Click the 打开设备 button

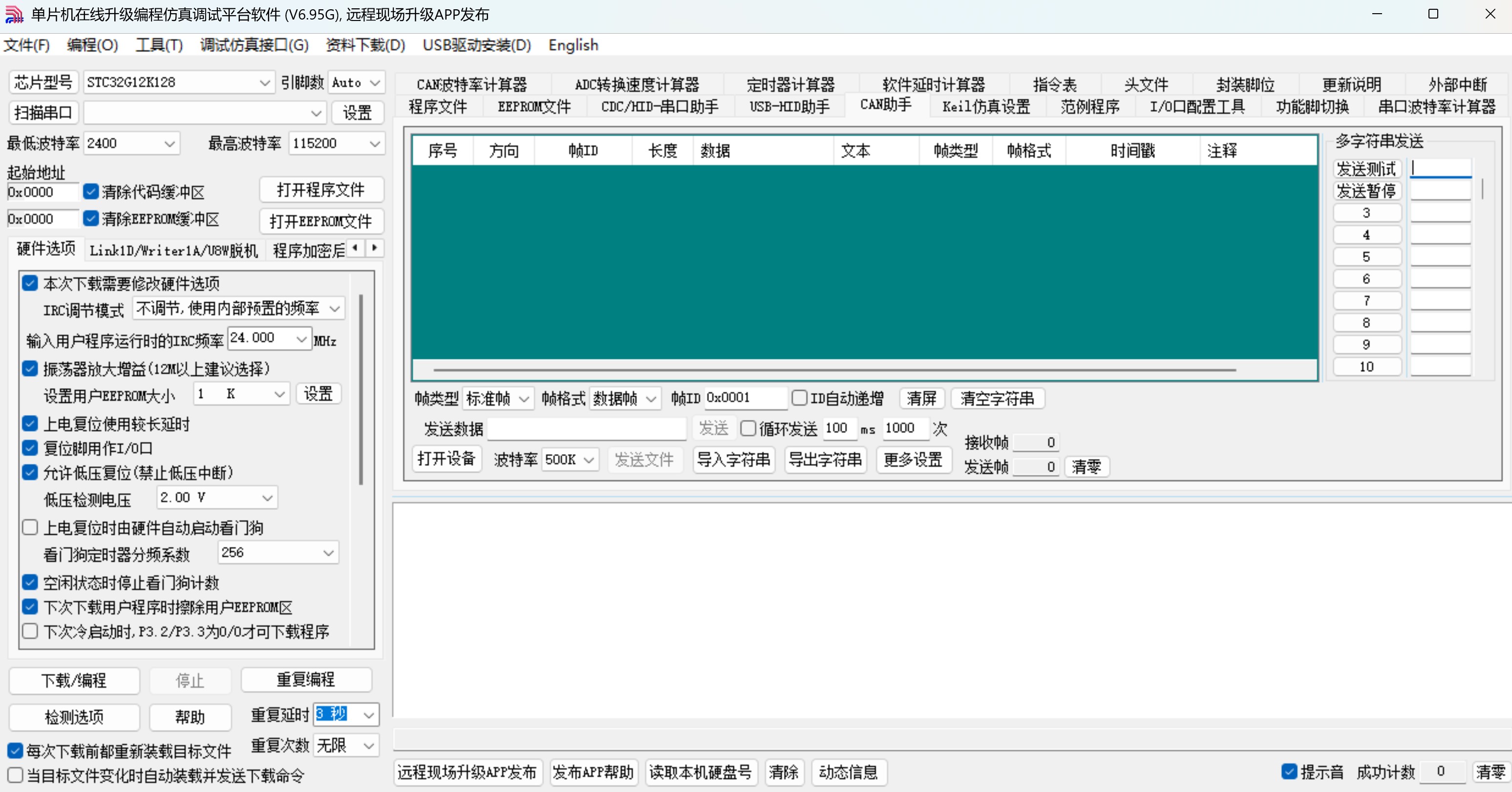coord(446,459)
